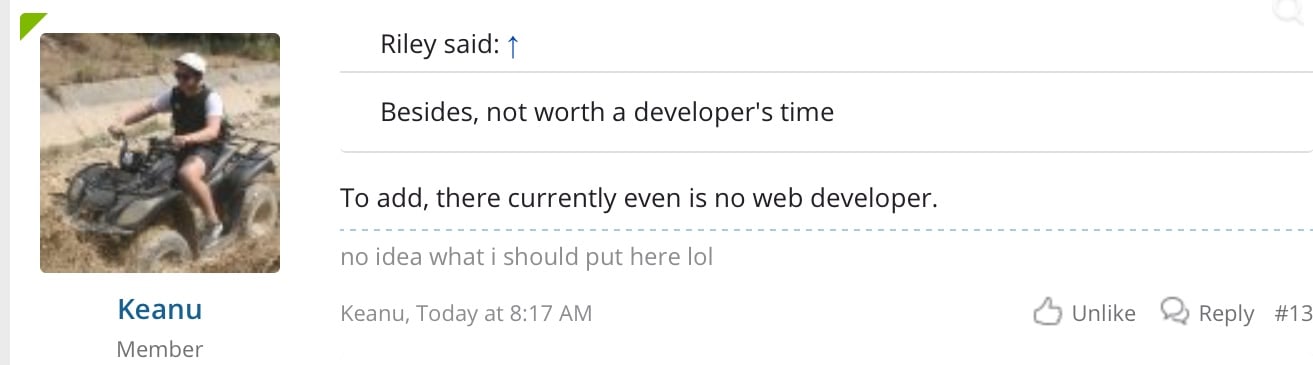Click the thumbs-up icon beside Unlike

coord(1047,312)
